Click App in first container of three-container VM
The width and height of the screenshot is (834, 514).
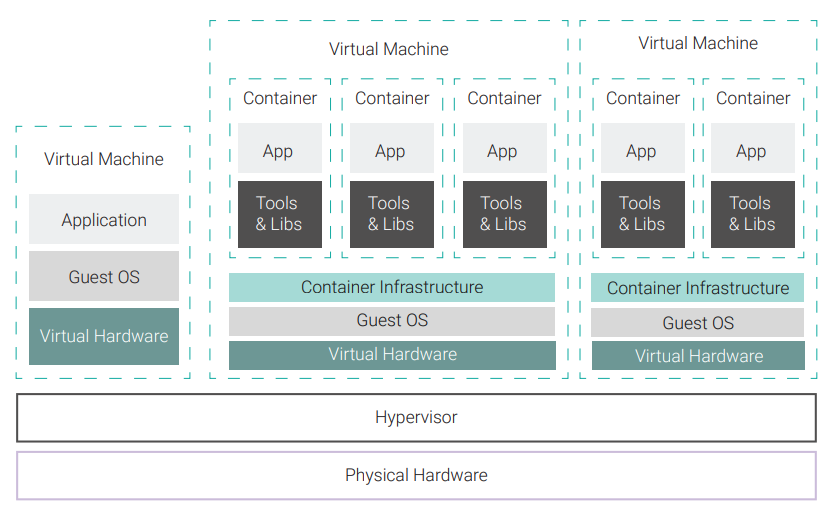coord(280,148)
